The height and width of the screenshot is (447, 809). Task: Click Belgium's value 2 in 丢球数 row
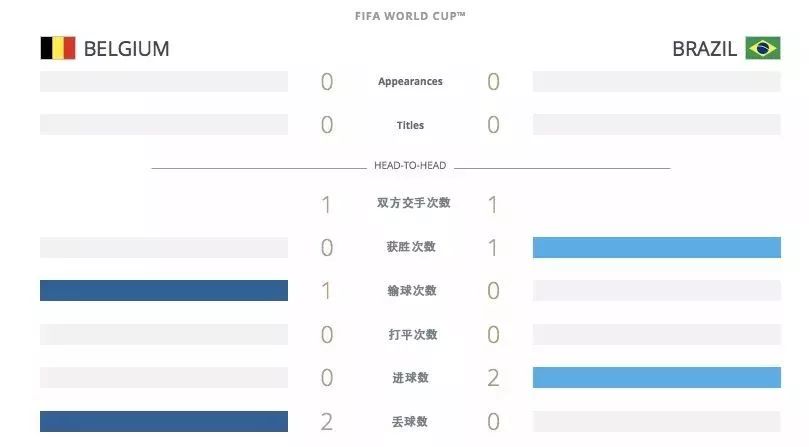[x=327, y=422]
